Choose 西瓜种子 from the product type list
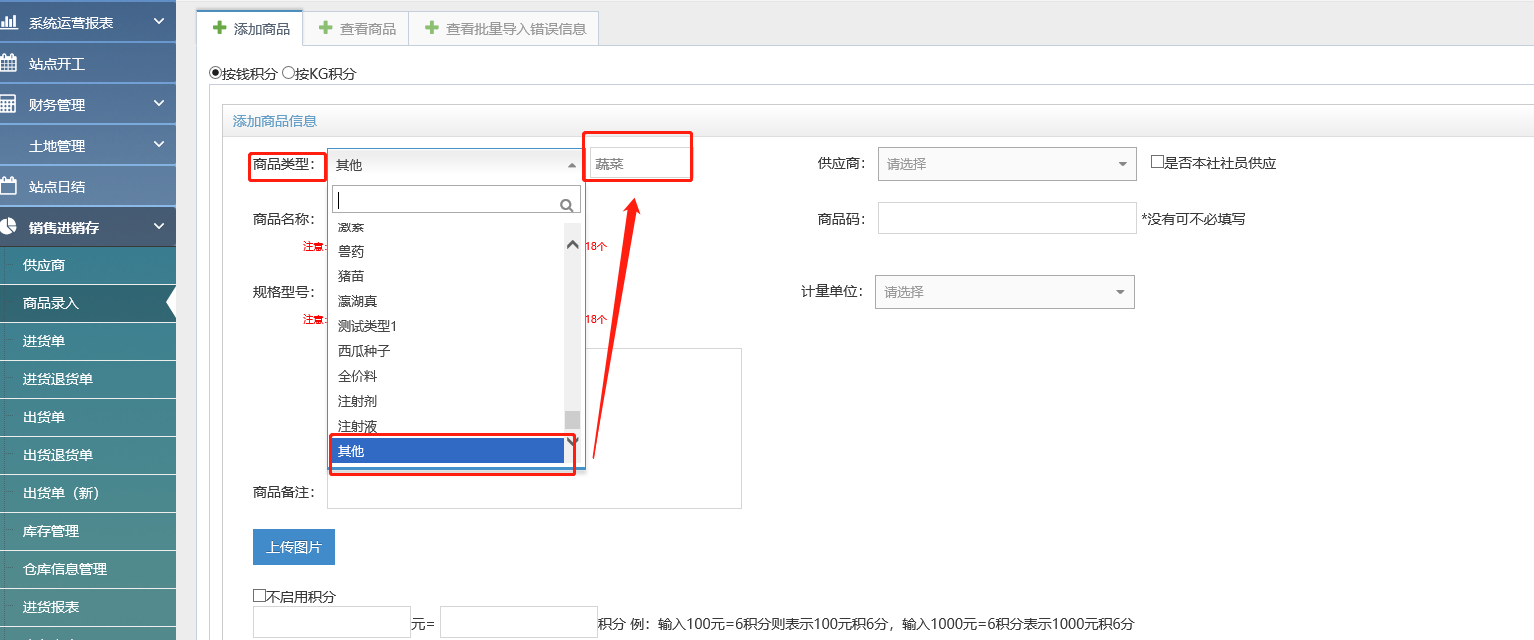The height and width of the screenshot is (640, 1534). pos(364,351)
